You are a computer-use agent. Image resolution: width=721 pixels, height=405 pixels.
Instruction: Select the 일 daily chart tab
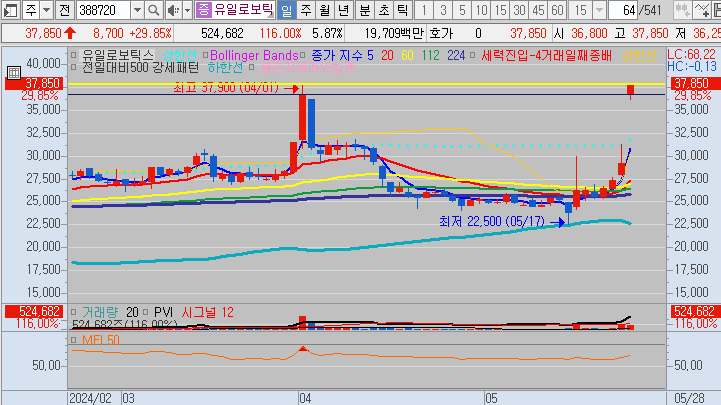tap(286, 10)
